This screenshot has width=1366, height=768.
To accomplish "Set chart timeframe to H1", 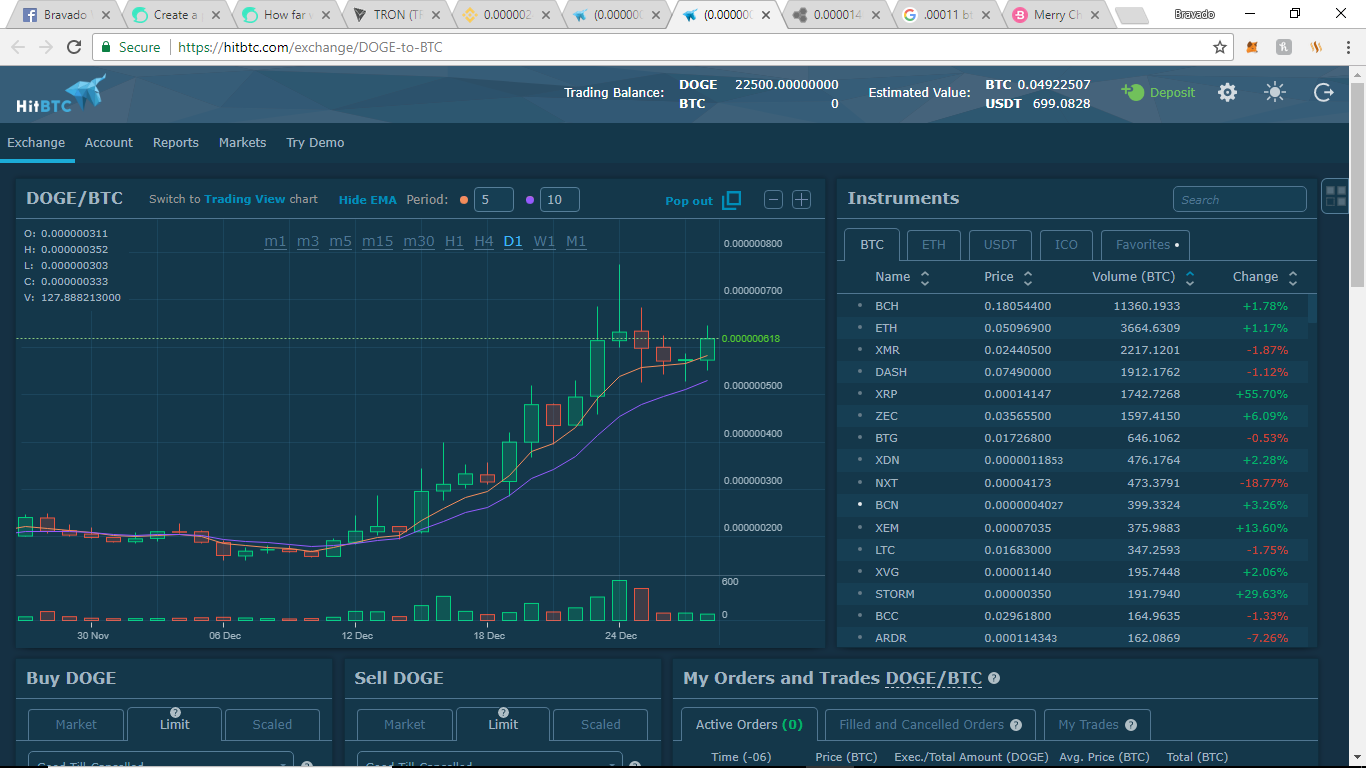I will (x=454, y=241).
